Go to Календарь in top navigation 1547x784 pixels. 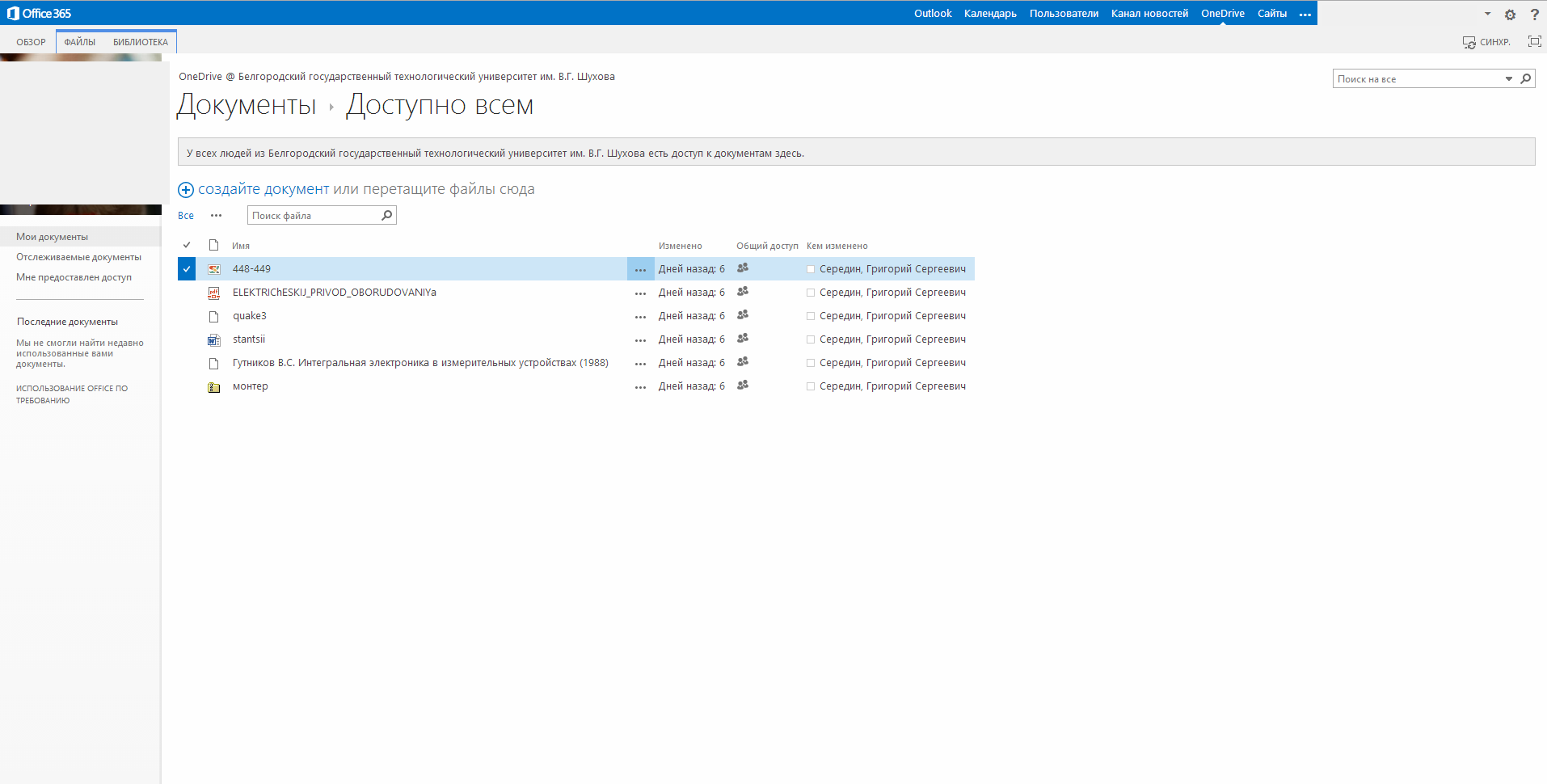pos(990,13)
